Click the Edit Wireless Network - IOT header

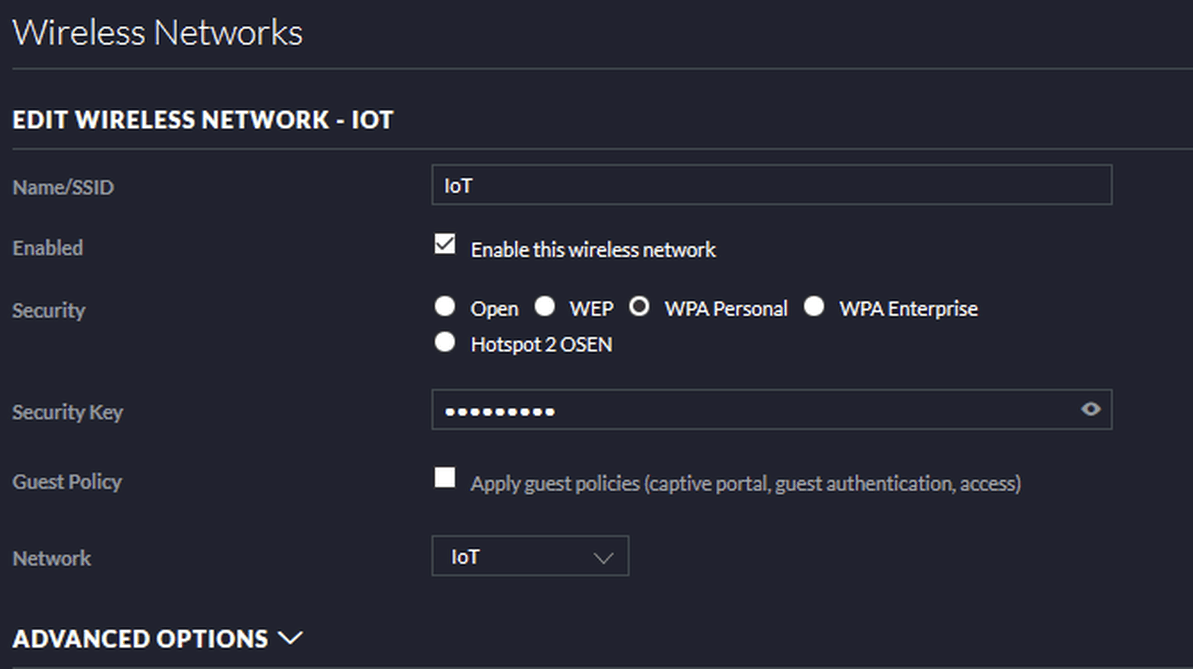click(203, 120)
